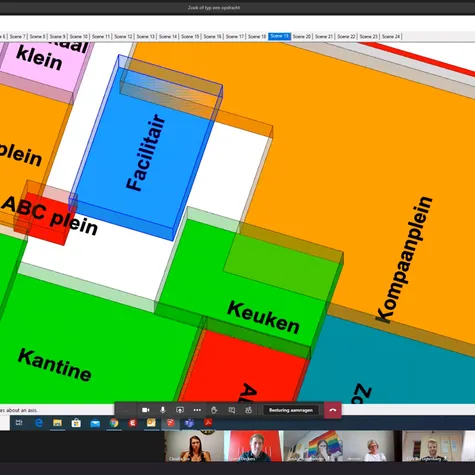Open more actions ellipsis menu

pos(197,410)
